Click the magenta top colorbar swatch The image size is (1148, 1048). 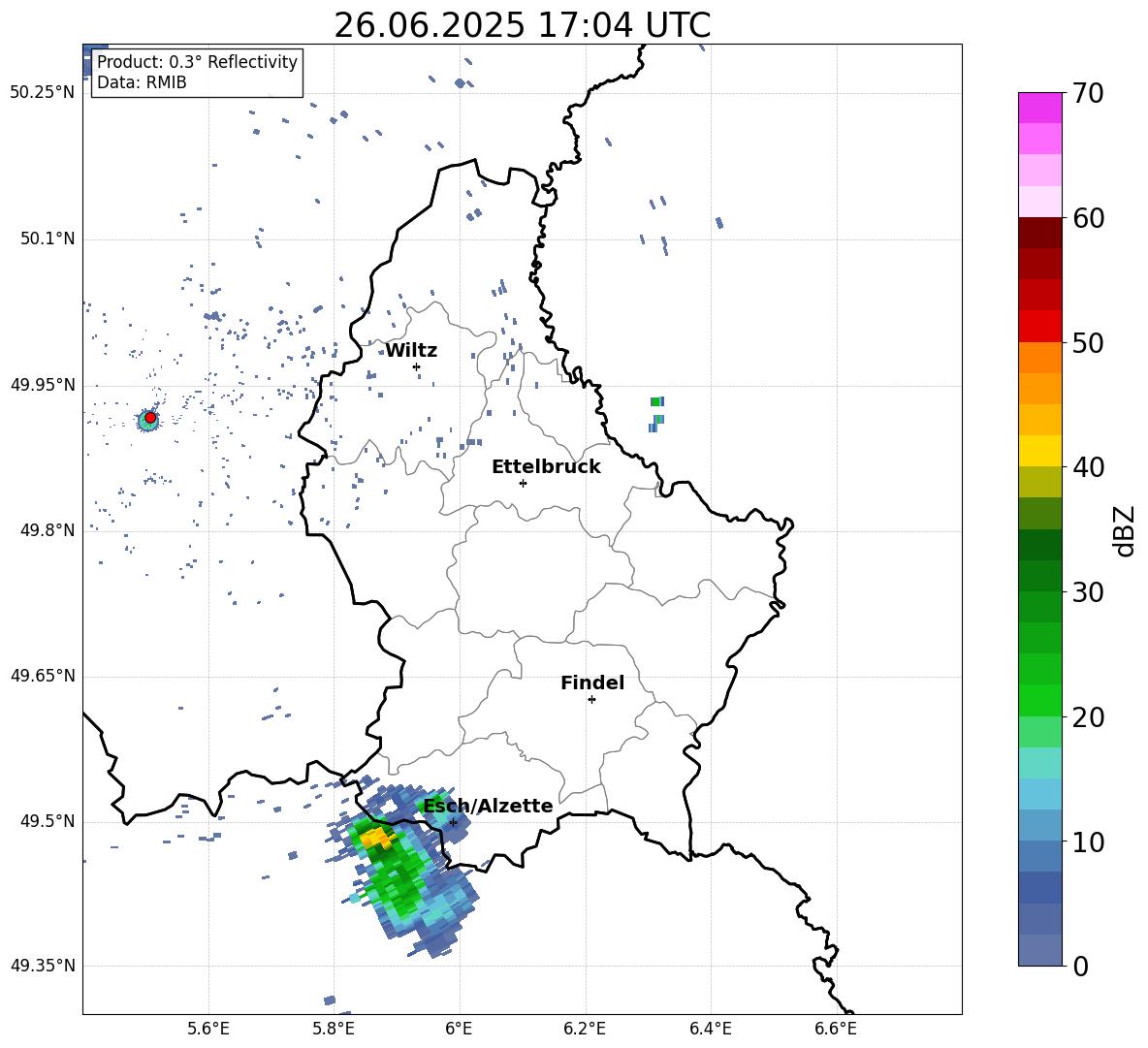pos(1039,108)
